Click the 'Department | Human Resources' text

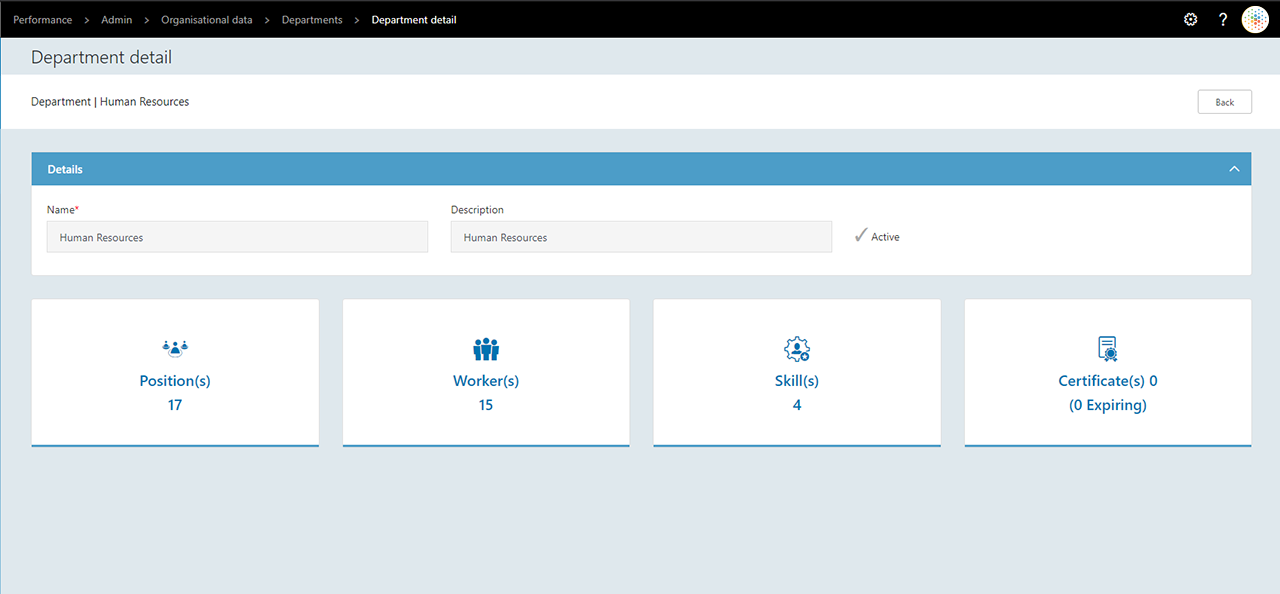110,102
